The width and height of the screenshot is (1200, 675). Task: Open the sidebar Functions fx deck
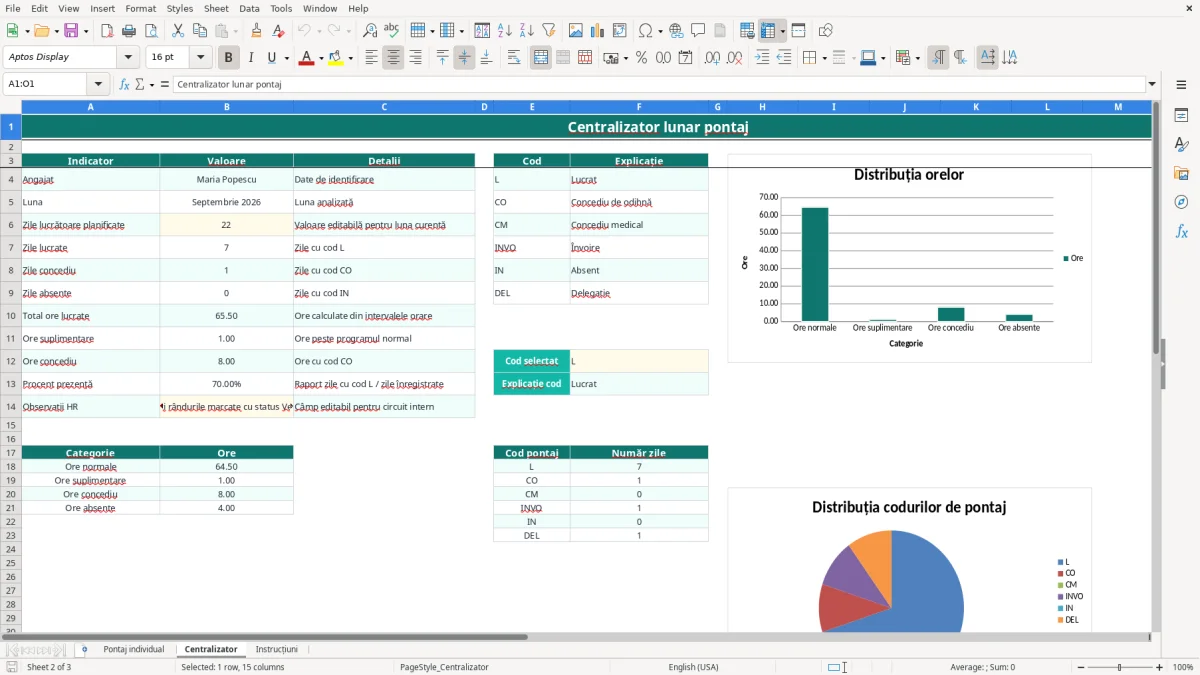click(1181, 231)
